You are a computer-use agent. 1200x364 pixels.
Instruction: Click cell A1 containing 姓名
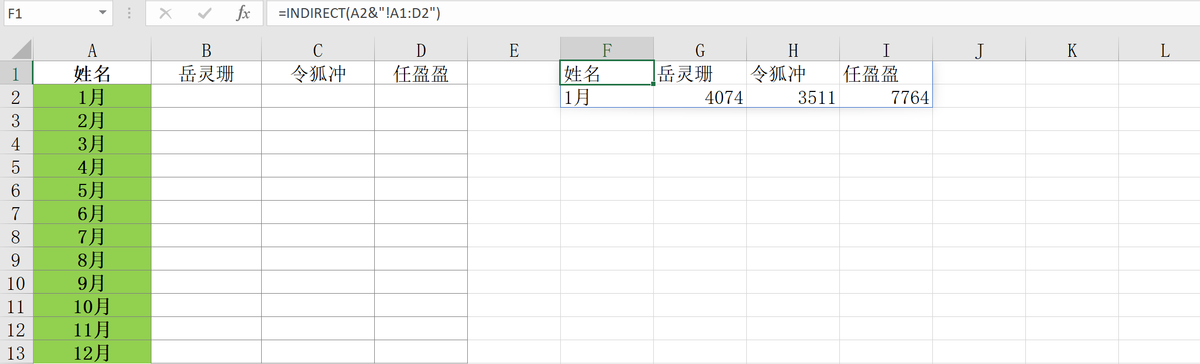click(x=92, y=73)
